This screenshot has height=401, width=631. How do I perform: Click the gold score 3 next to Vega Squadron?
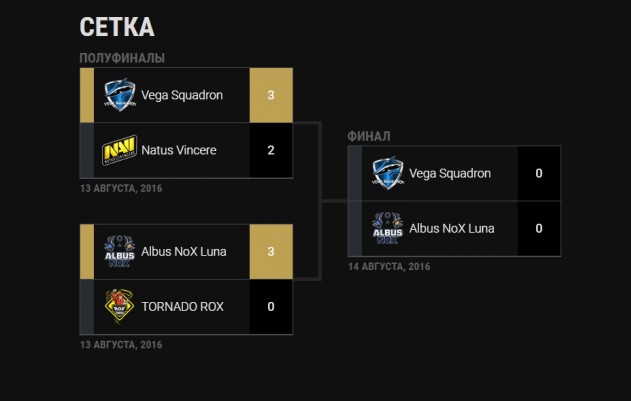pos(271,95)
